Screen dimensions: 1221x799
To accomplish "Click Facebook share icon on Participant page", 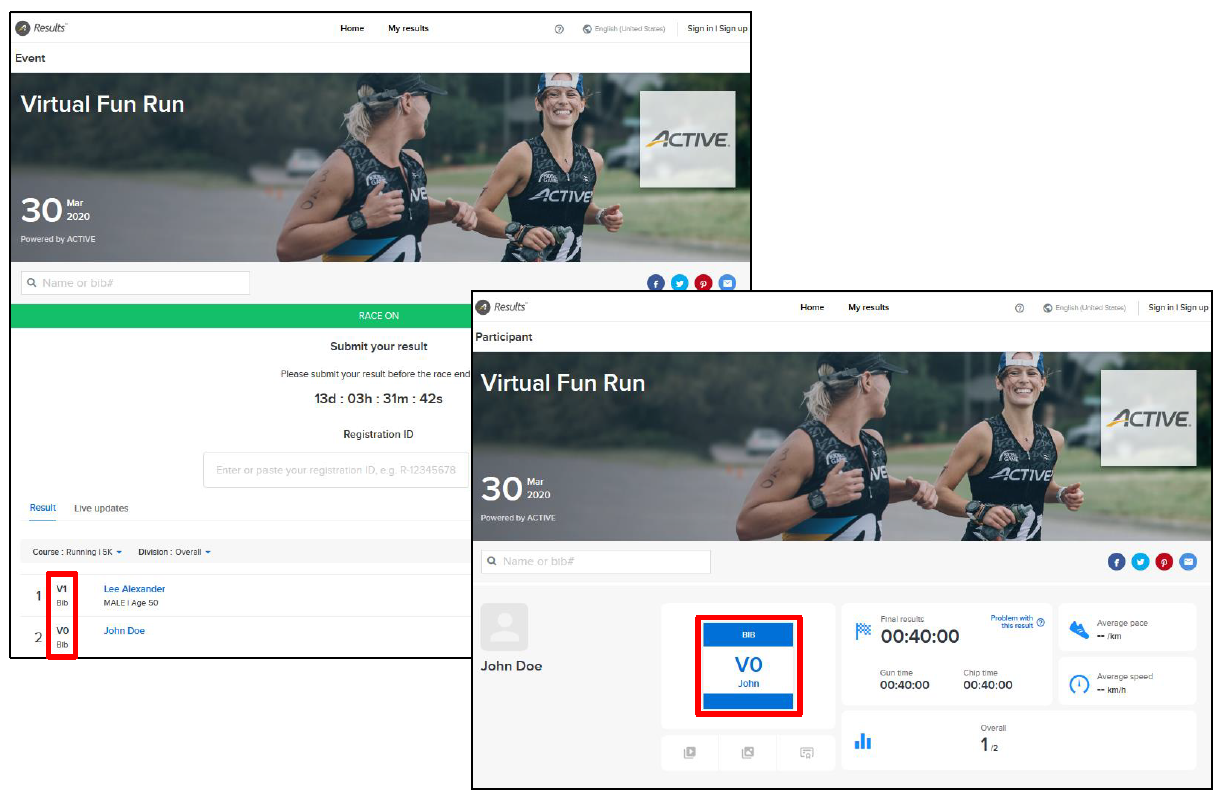I will pos(1116,562).
